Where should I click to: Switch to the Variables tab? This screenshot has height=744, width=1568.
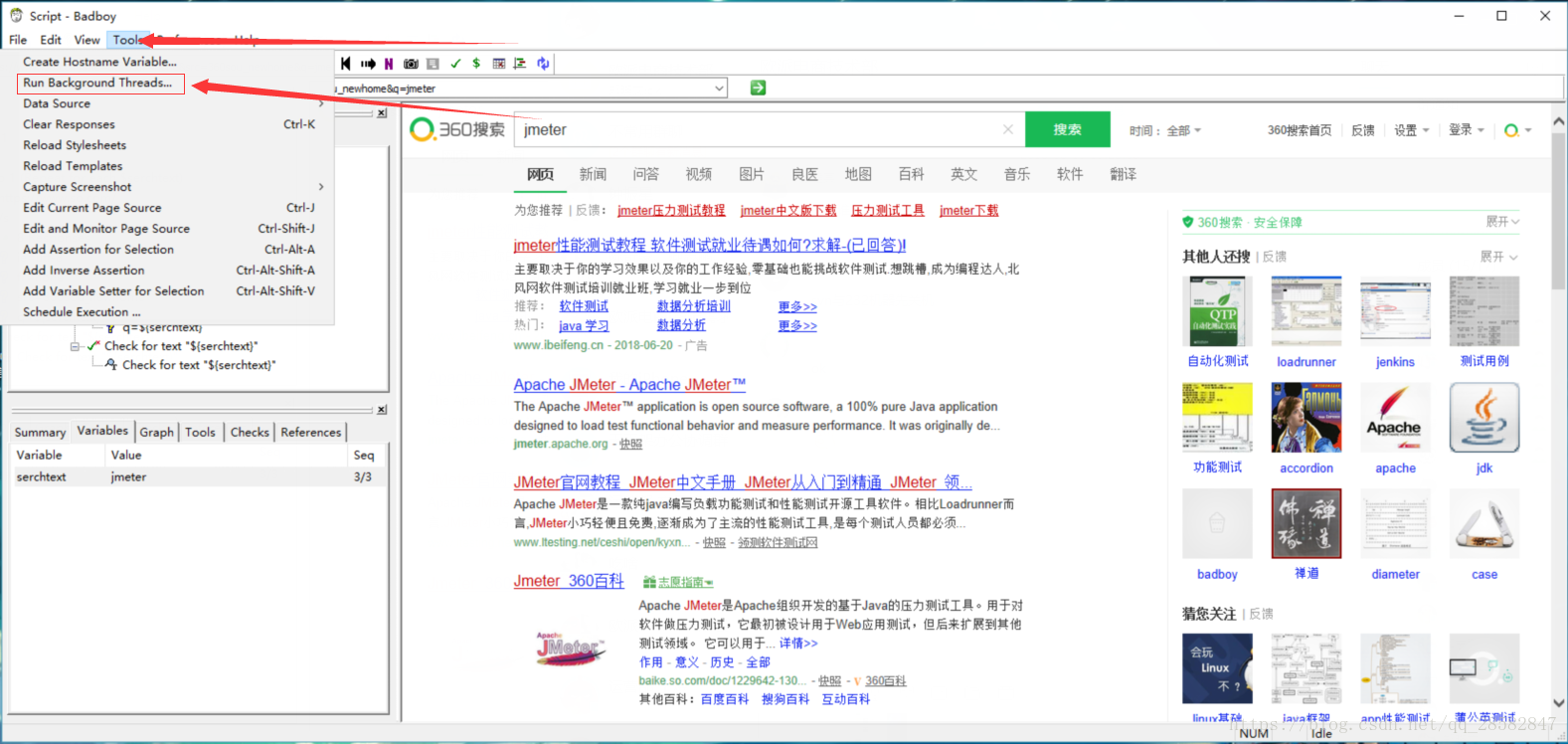pyautogui.click(x=102, y=431)
